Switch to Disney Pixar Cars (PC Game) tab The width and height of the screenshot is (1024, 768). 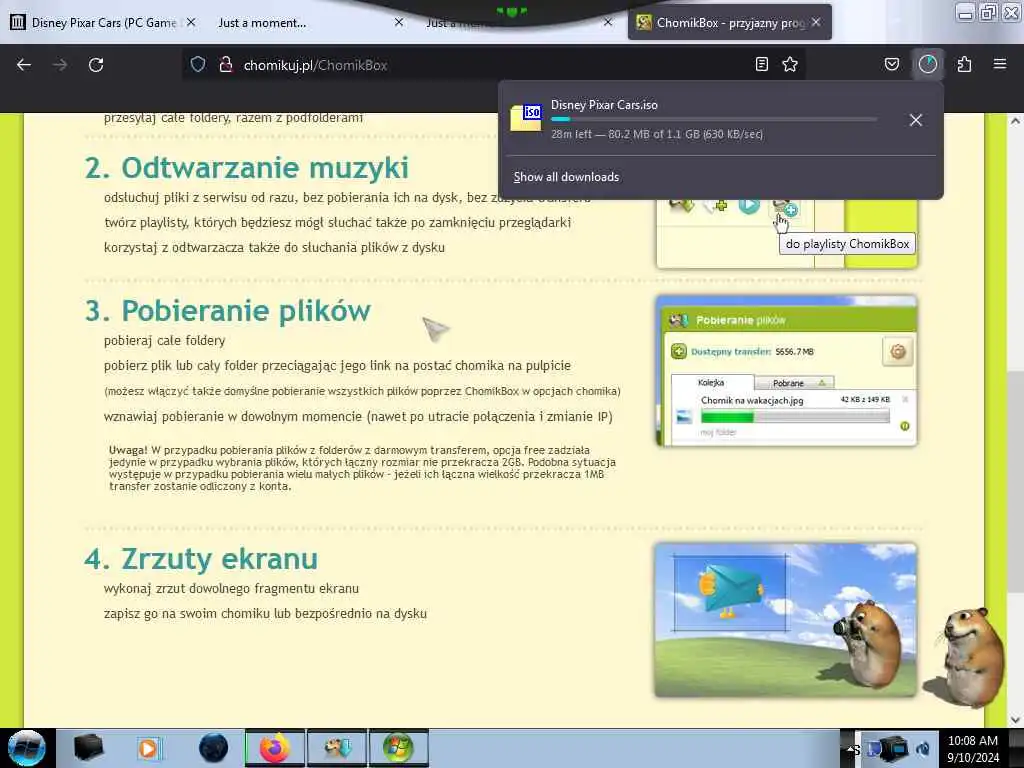click(103, 23)
